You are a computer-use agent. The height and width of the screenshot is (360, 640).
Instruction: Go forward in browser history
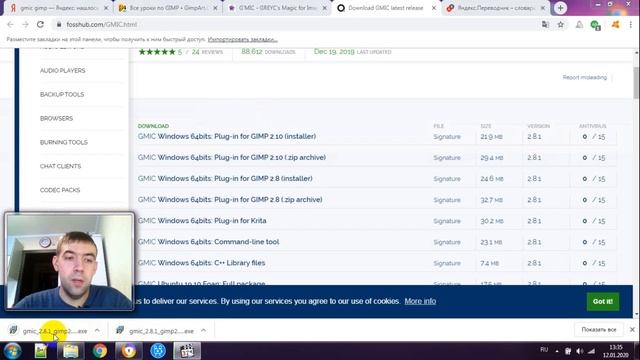tap(25, 24)
